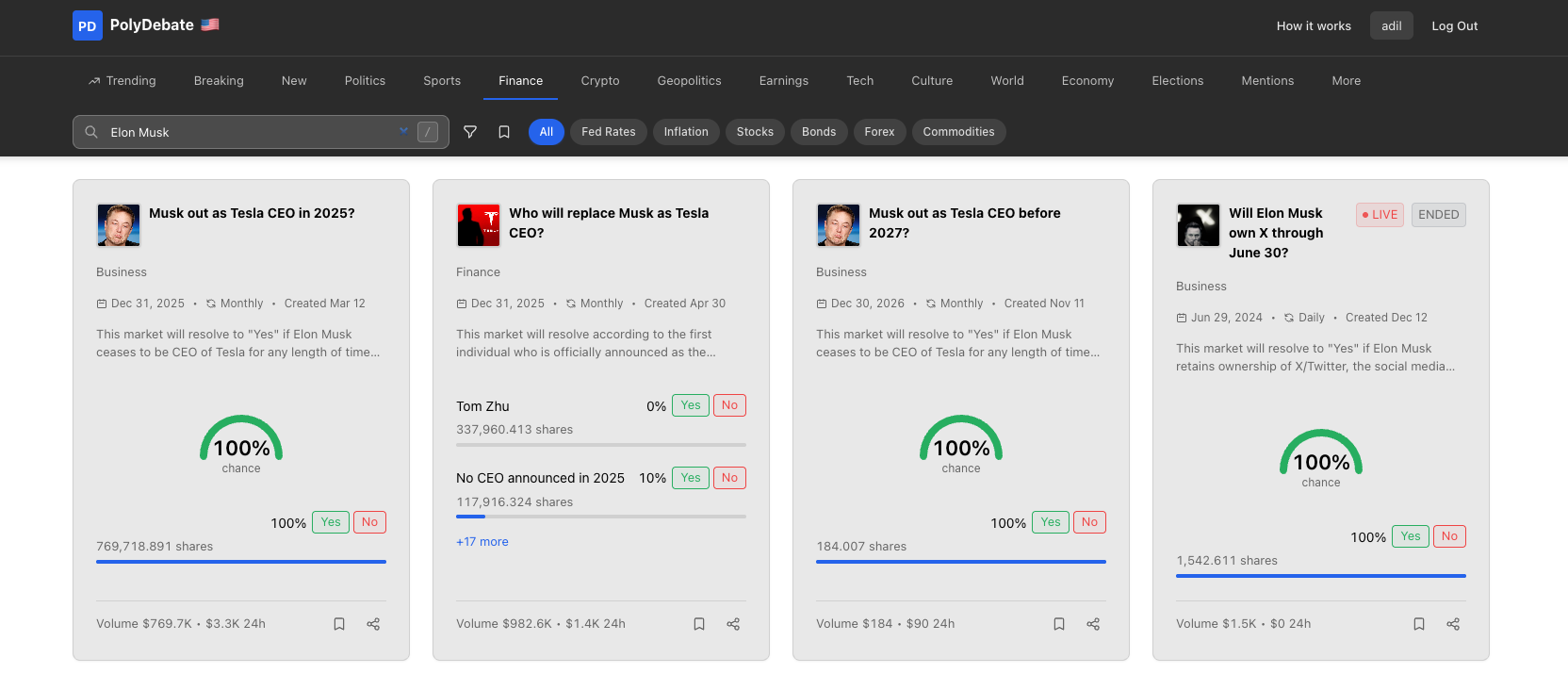
Task: Switch to the Breaking tab
Action: (x=219, y=81)
